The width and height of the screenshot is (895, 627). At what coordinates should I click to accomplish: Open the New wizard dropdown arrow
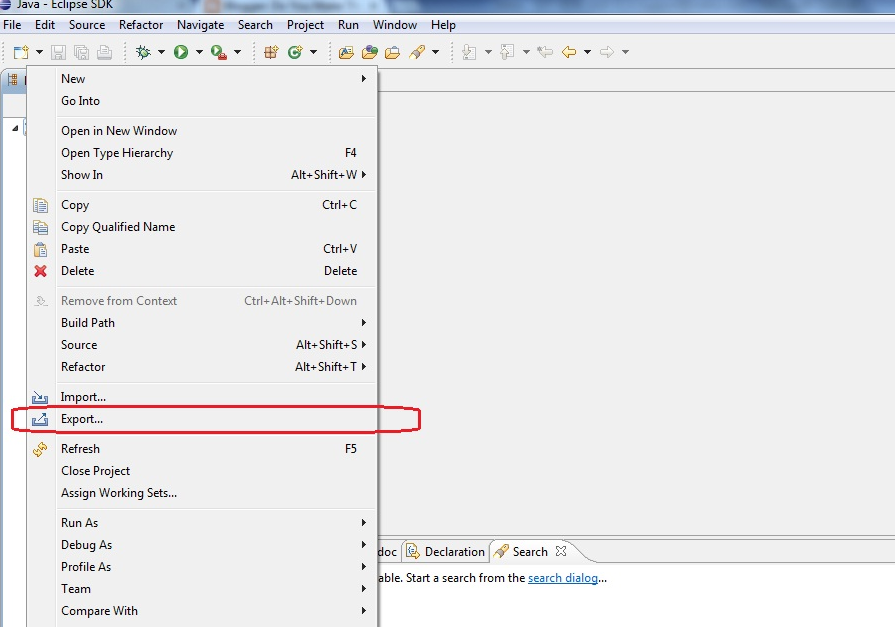click(x=39, y=52)
